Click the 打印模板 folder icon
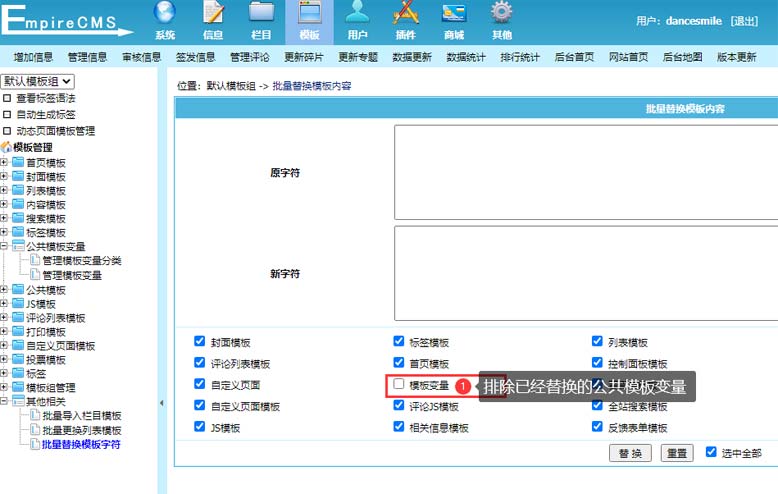Image resolution: width=778 pixels, height=494 pixels. click(18, 331)
